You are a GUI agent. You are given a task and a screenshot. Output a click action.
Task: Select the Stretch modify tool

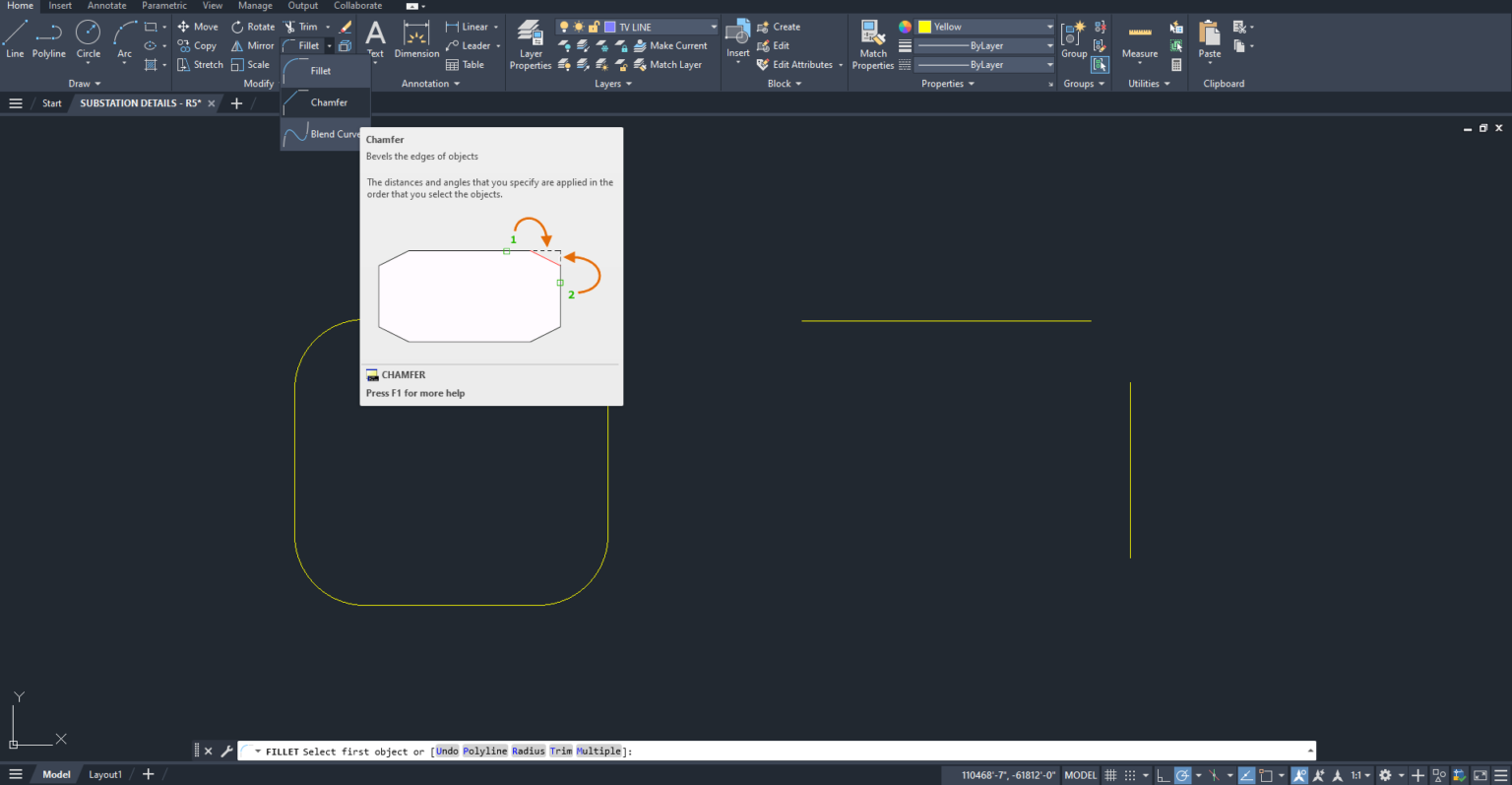200,64
